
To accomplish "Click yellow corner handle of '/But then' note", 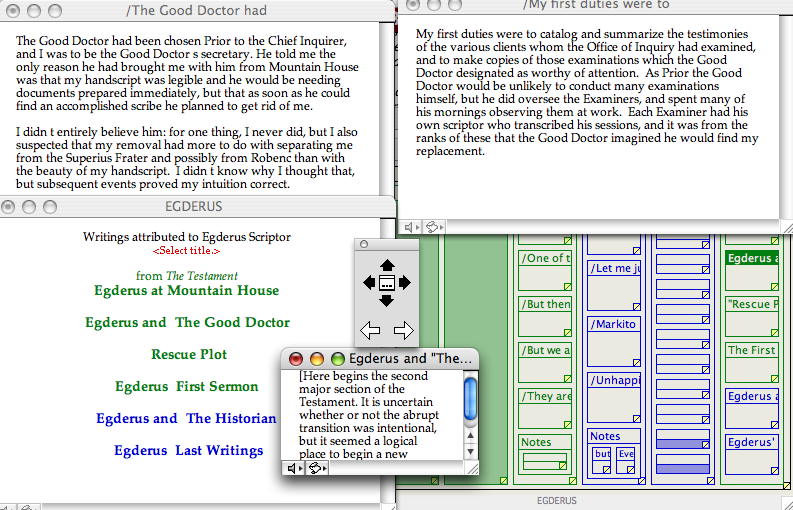I will 567,333.
